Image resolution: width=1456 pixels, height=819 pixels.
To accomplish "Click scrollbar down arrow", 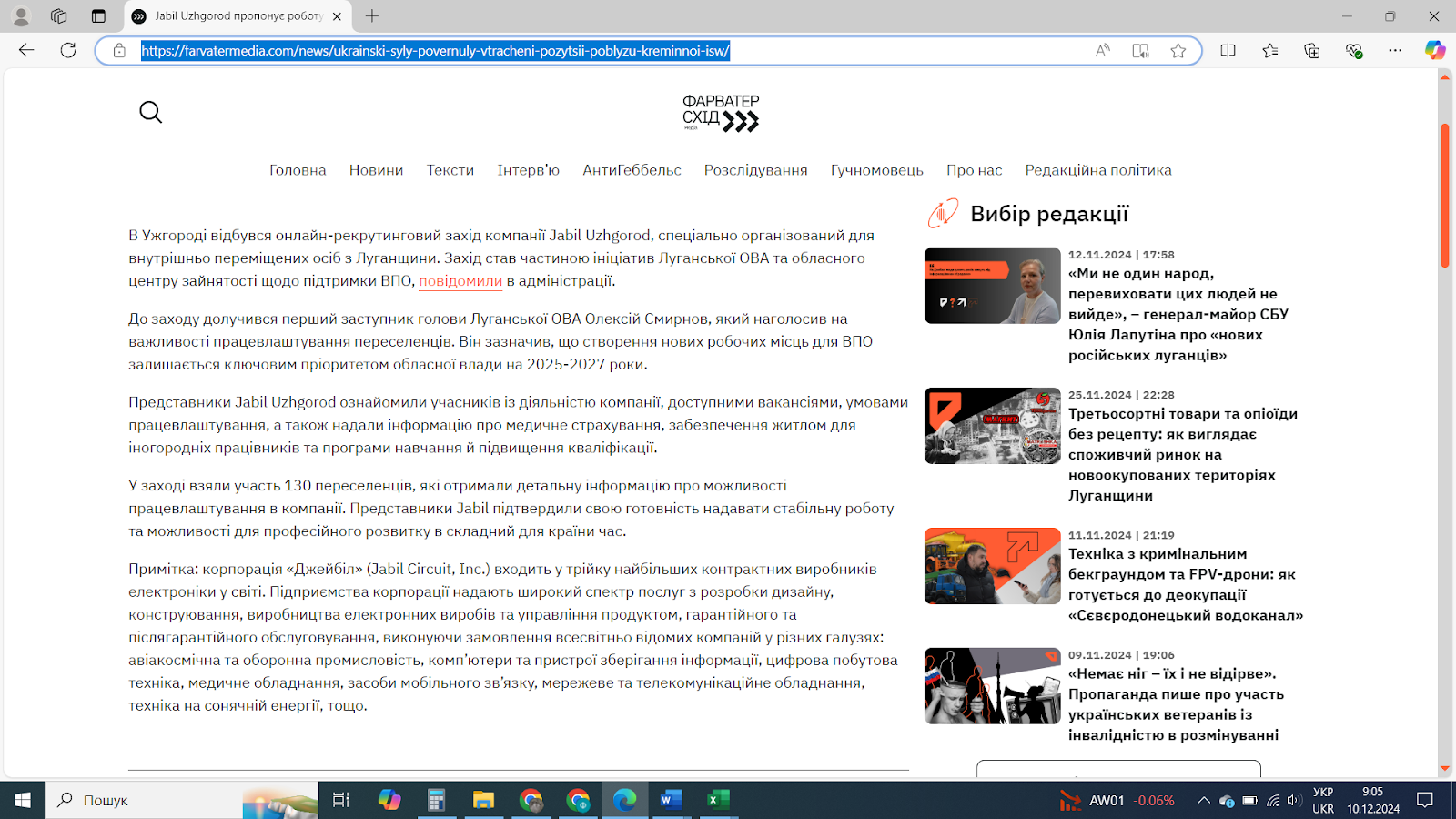I will 1444,769.
